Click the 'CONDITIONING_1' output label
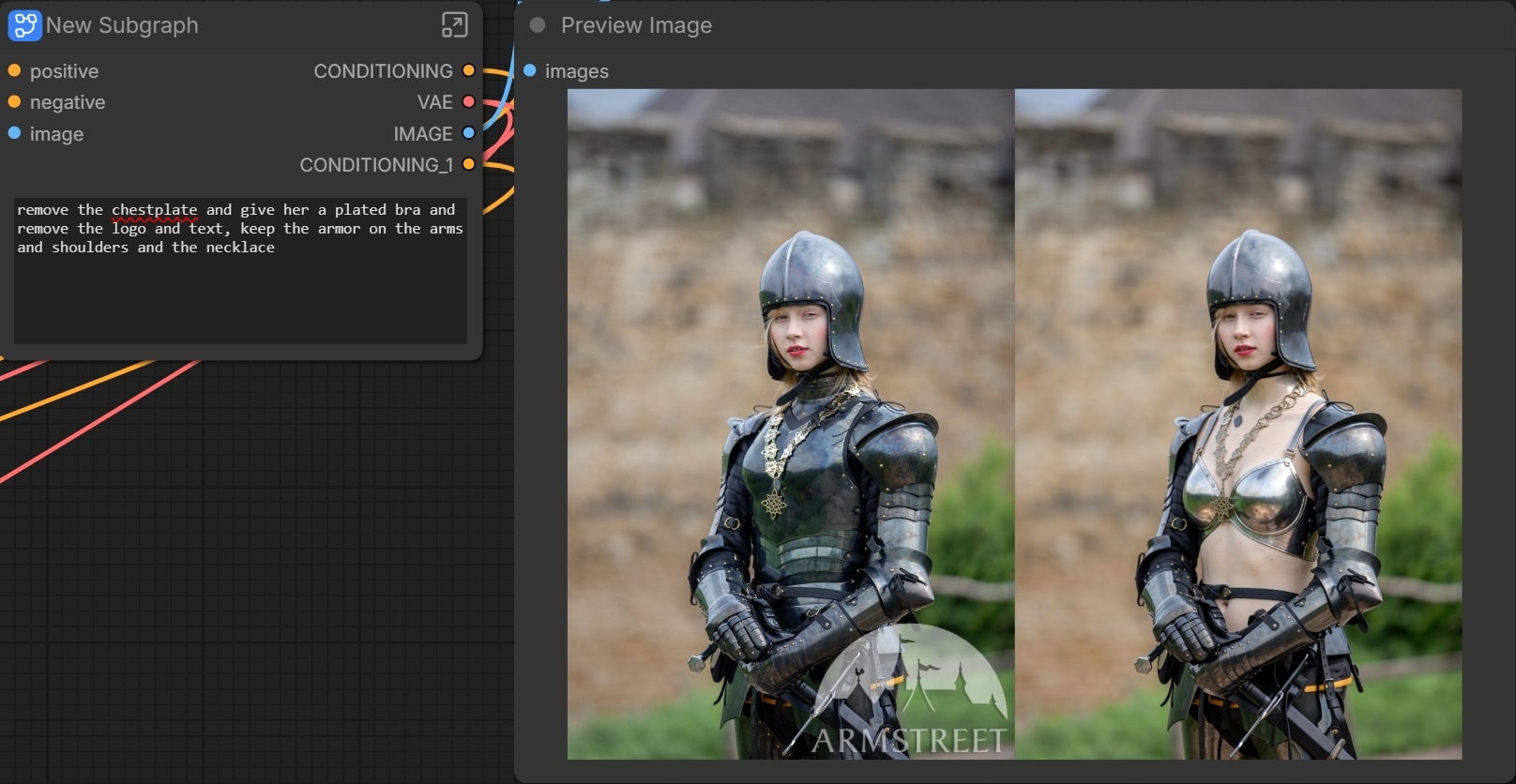 click(376, 165)
